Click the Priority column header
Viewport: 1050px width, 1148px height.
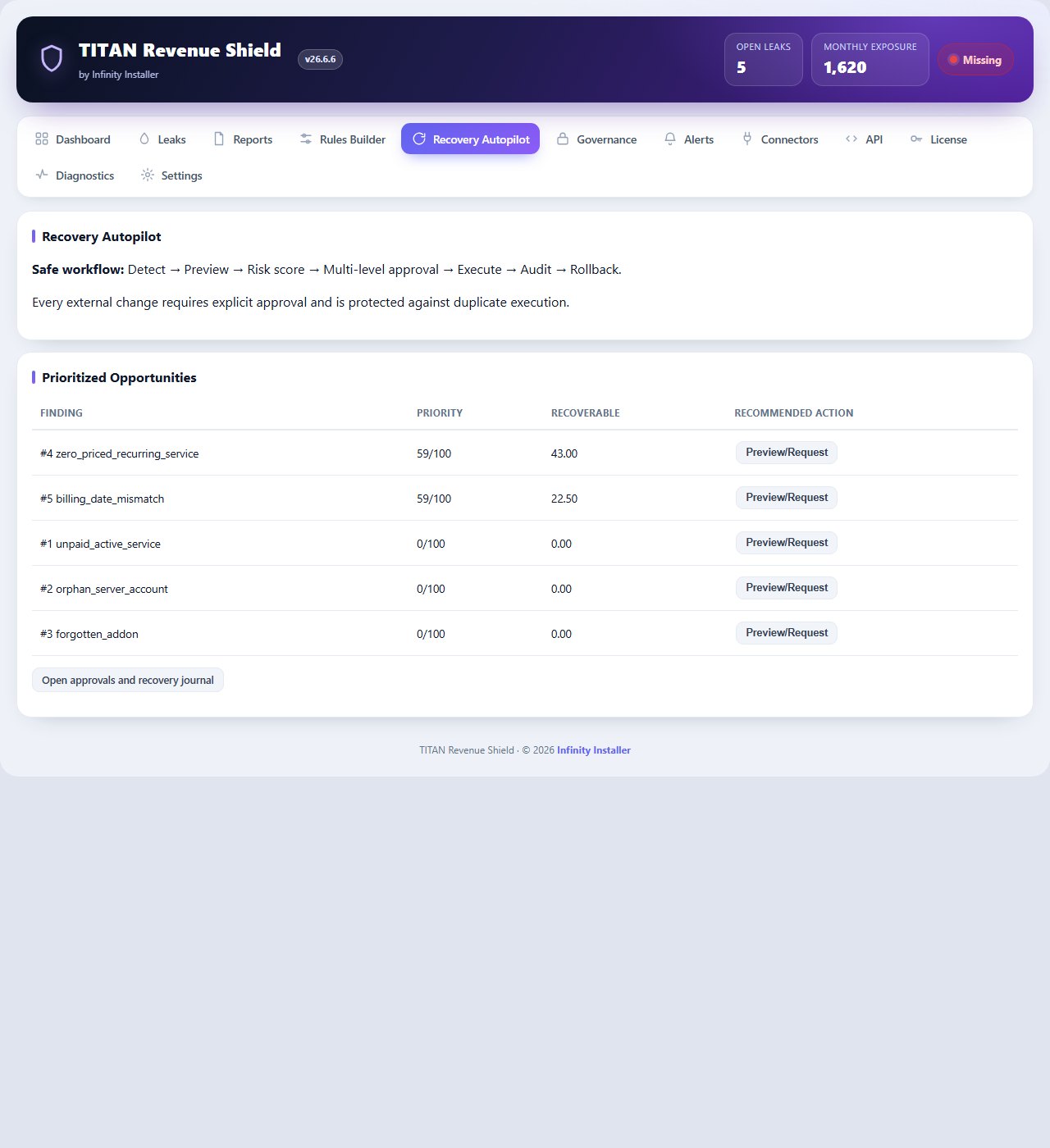(440, 413)
